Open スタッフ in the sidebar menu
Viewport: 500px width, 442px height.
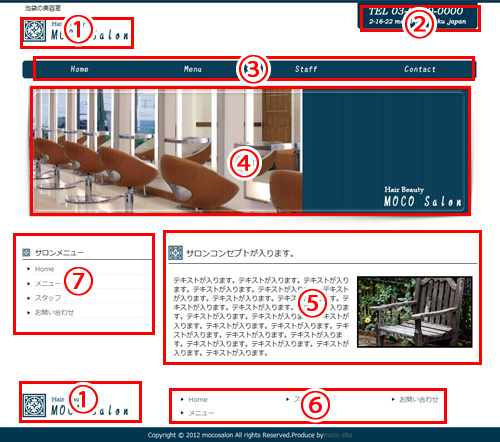48,298
